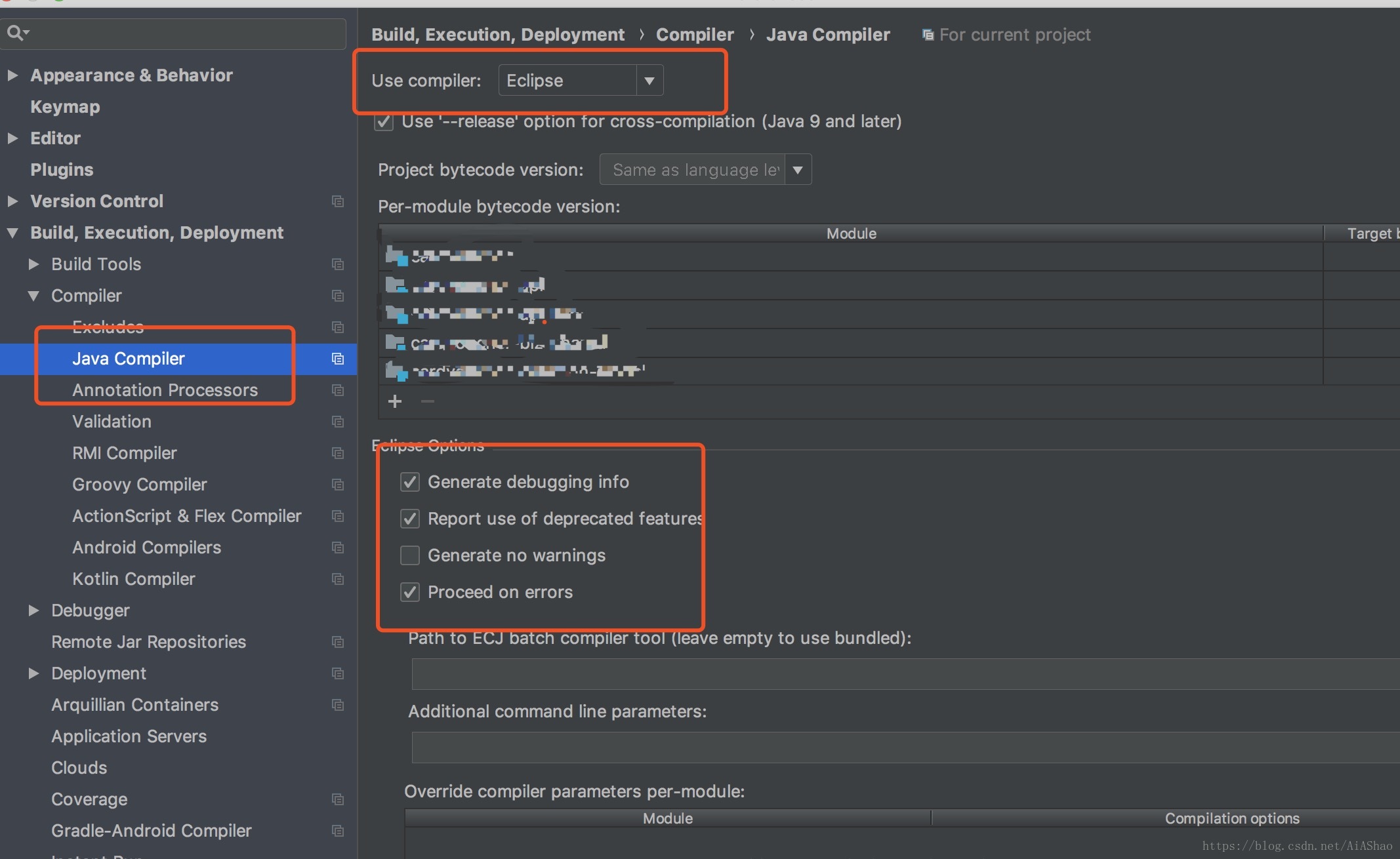Click project-level icon beside Groovy Compiler
This screenshot has width=1400, height=859.
338,485
